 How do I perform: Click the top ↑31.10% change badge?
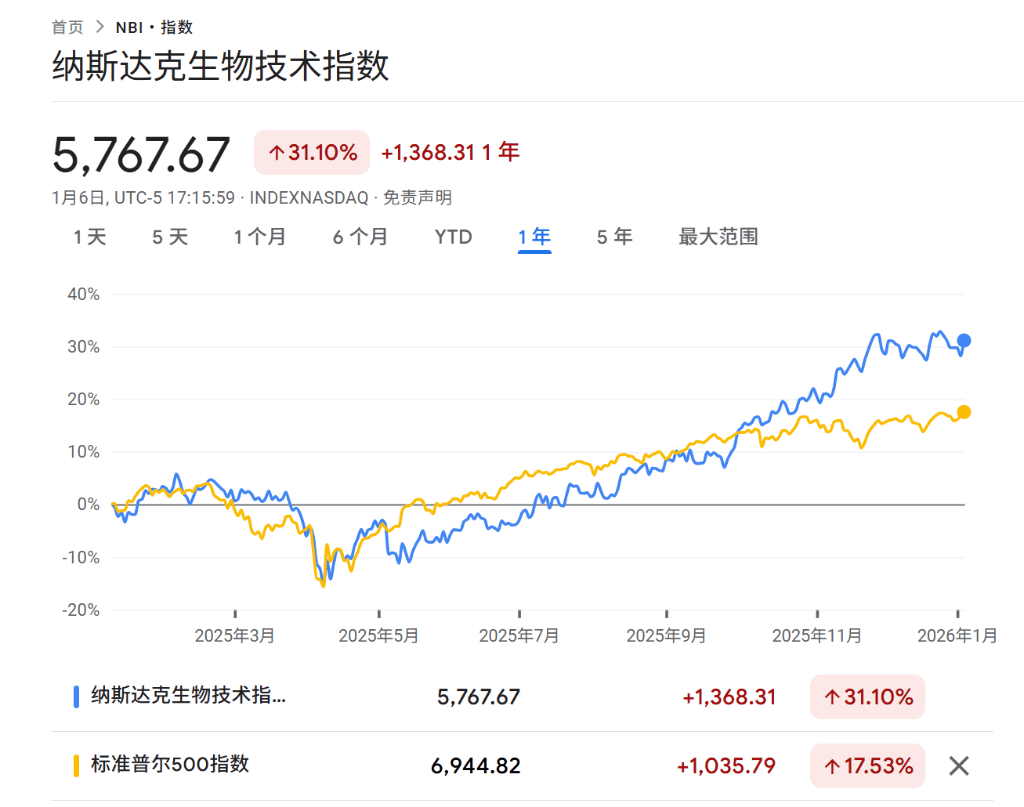pyautogui.click(x=312, y=153)
